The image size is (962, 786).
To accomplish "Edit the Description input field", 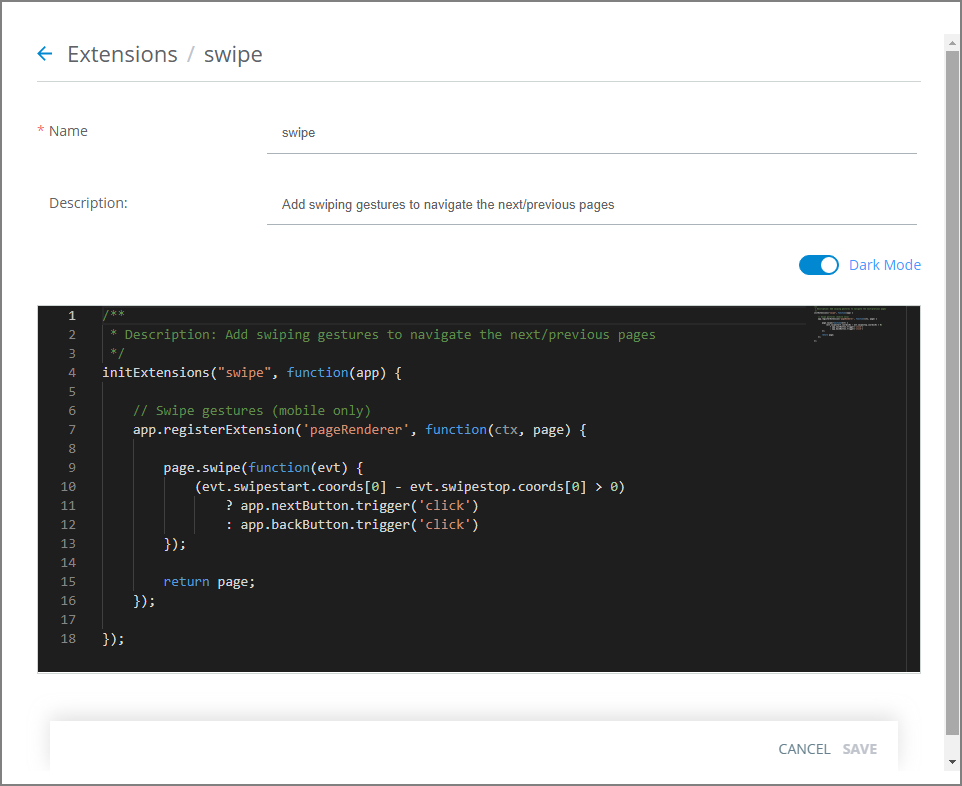I will tap(591, 204).
